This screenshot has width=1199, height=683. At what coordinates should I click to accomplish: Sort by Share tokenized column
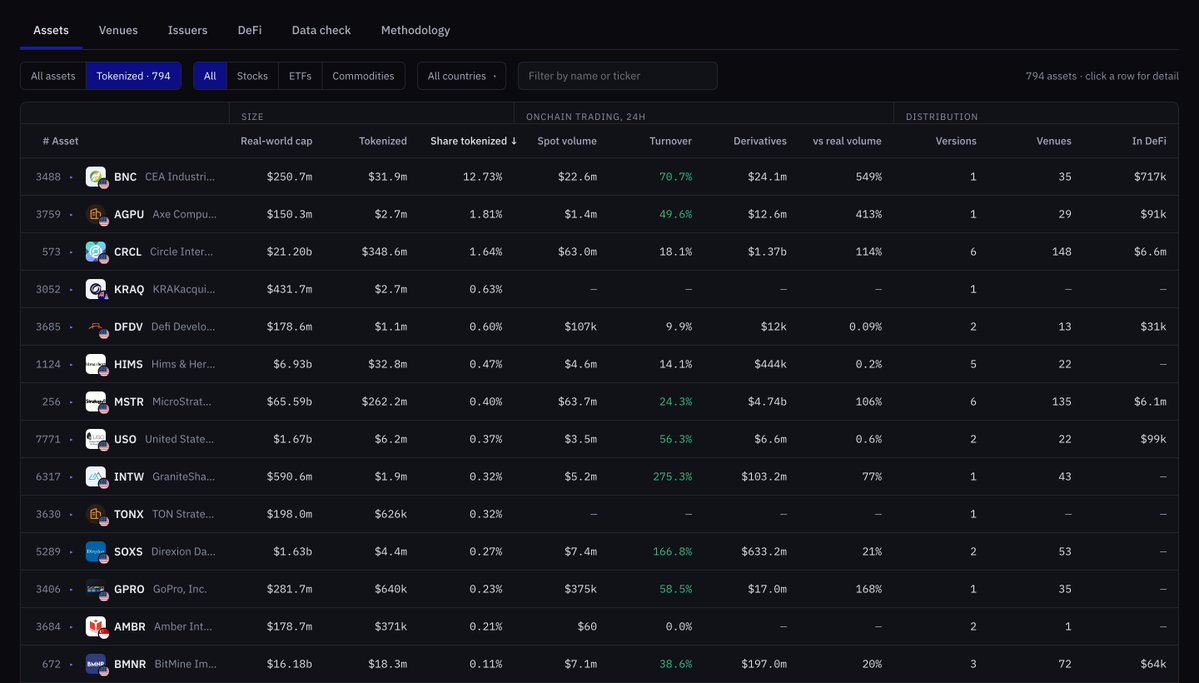click(473, 141)
